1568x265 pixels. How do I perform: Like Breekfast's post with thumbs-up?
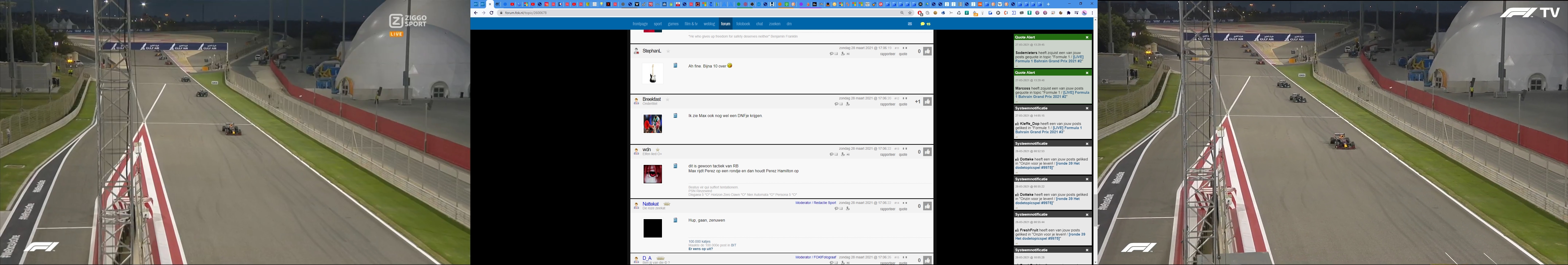928,102
